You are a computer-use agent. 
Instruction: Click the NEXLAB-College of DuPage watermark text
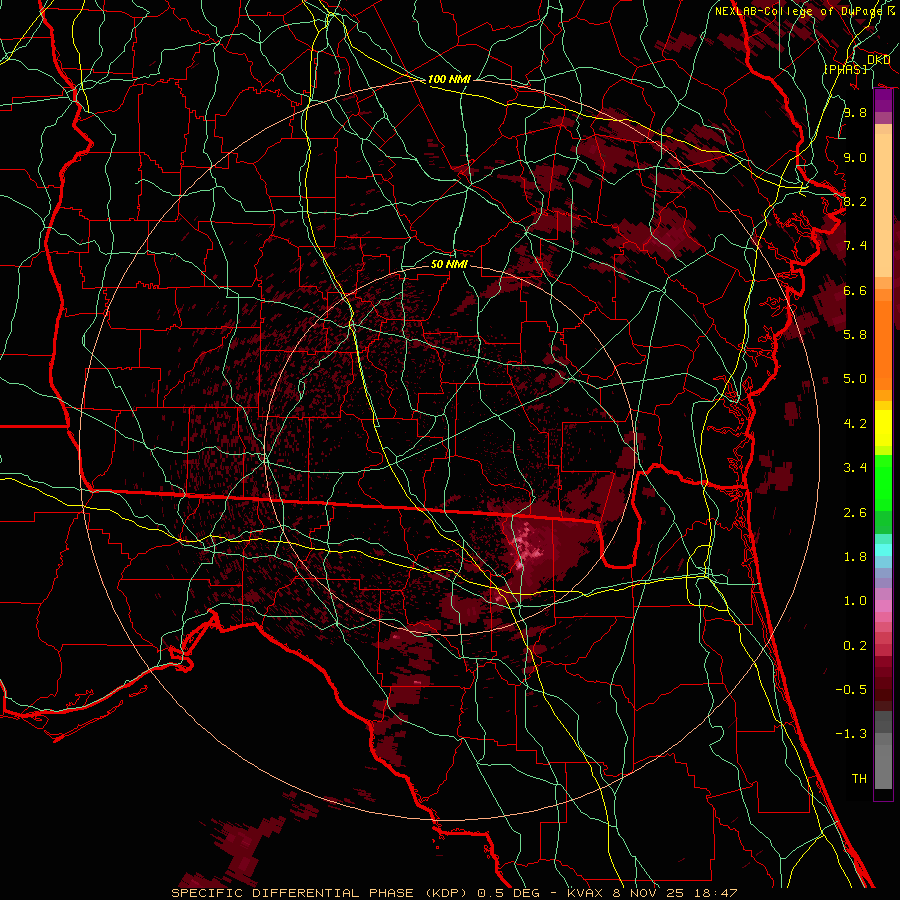click(x=799, y=11)
